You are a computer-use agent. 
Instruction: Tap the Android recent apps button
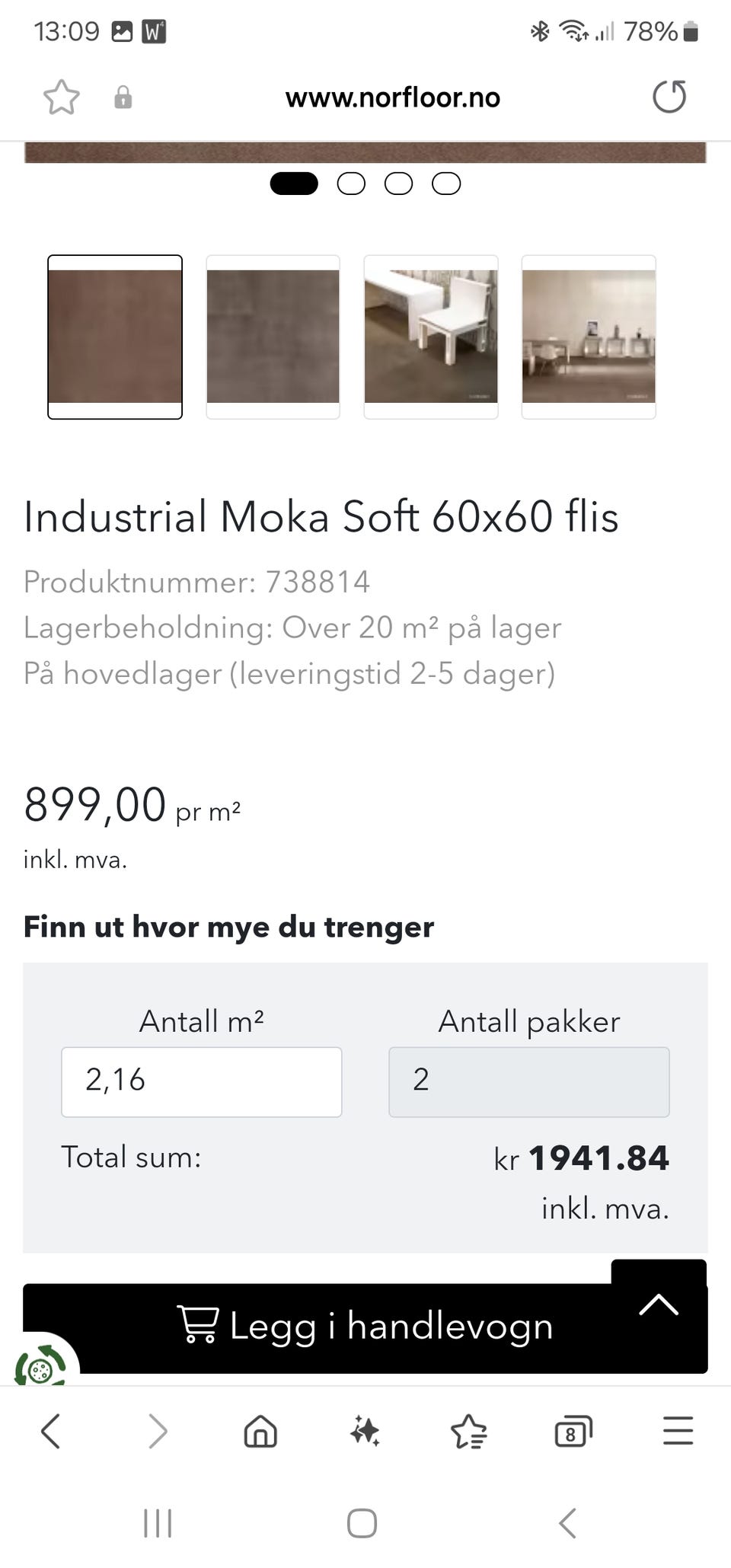(158, 1523)
